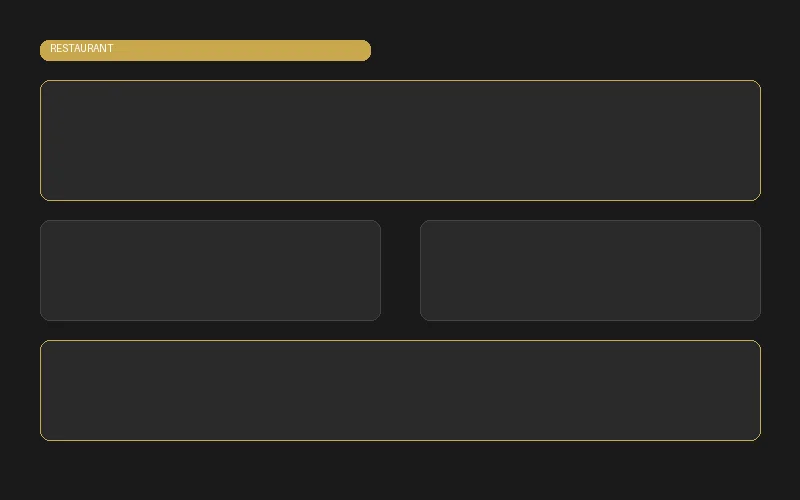Open the large top gold-bordered panel
Image resolution: width=800 pixels, height=500 pixels.
tap(401, 140)
